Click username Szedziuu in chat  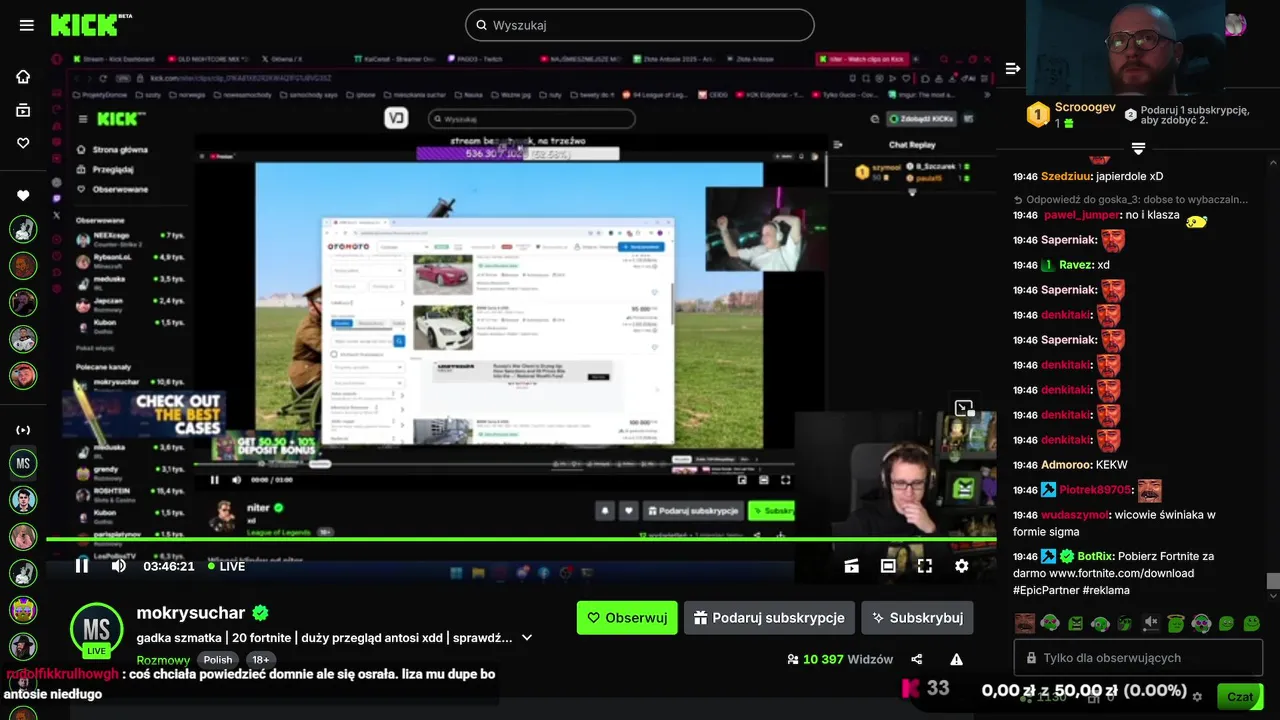tap(1067, 176)
